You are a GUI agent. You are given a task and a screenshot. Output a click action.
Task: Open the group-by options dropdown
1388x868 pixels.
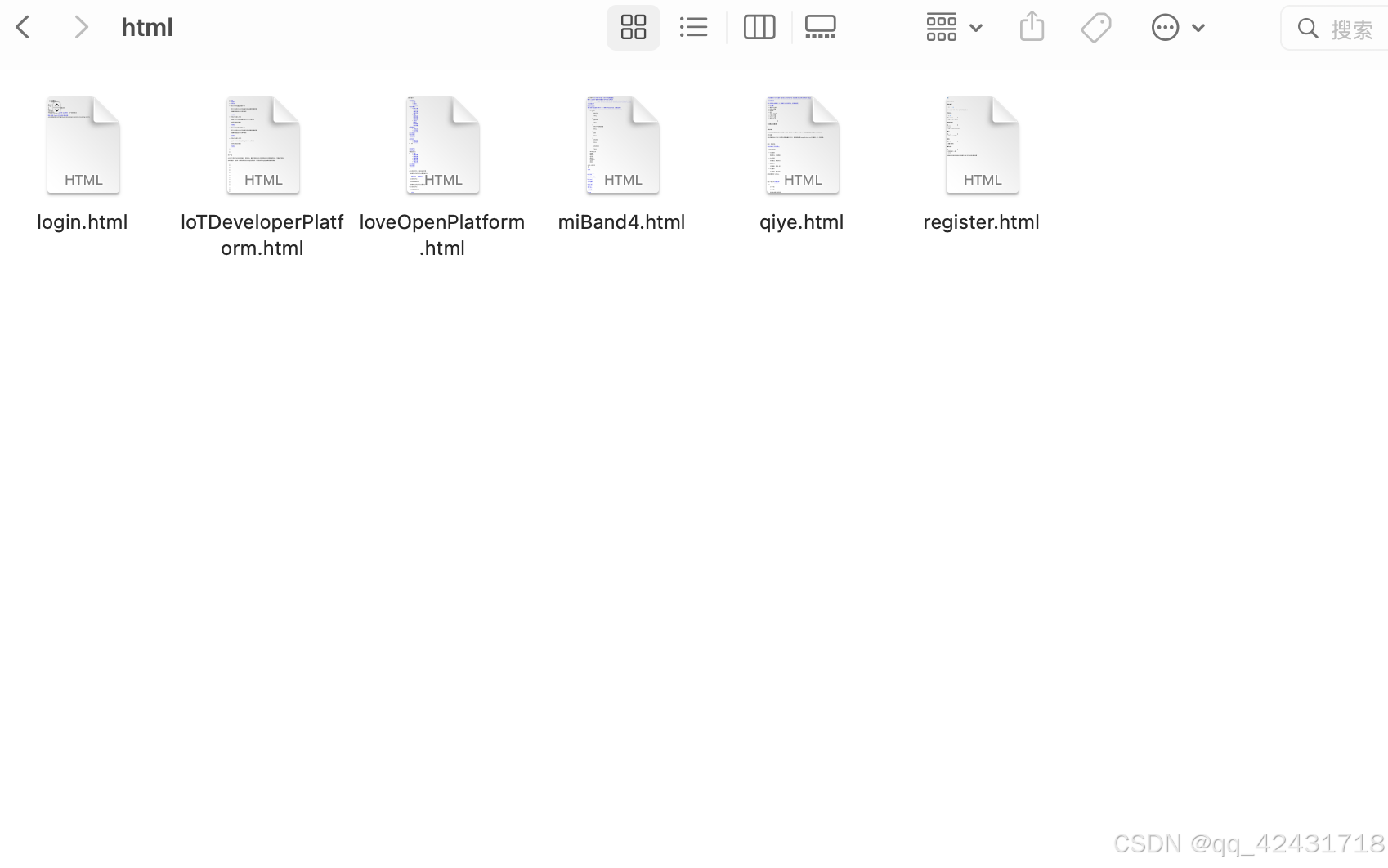[x=954, y=28]
